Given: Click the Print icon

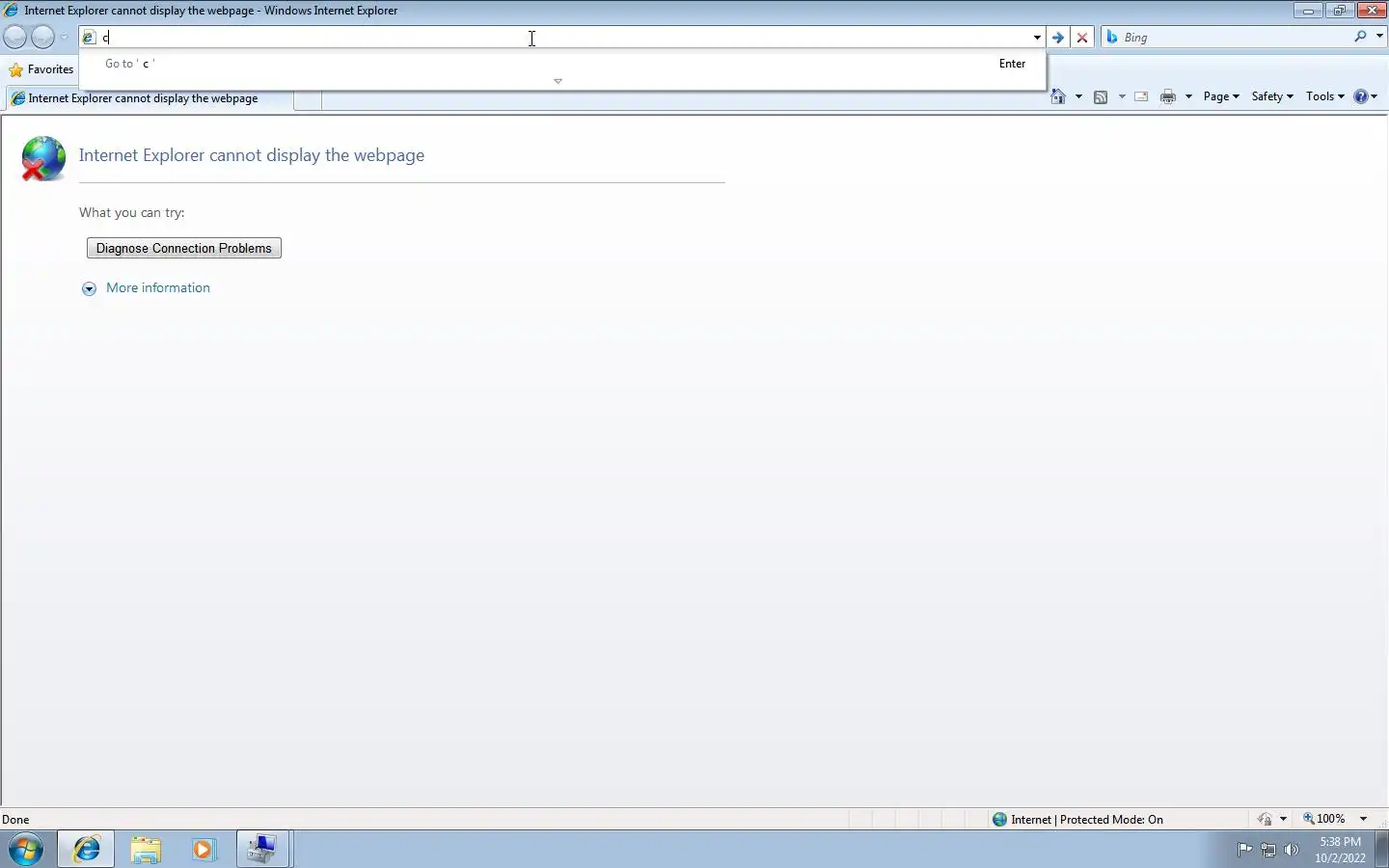Looking at the screenshot, I should pyautogui.click(x=1168, y=96).
